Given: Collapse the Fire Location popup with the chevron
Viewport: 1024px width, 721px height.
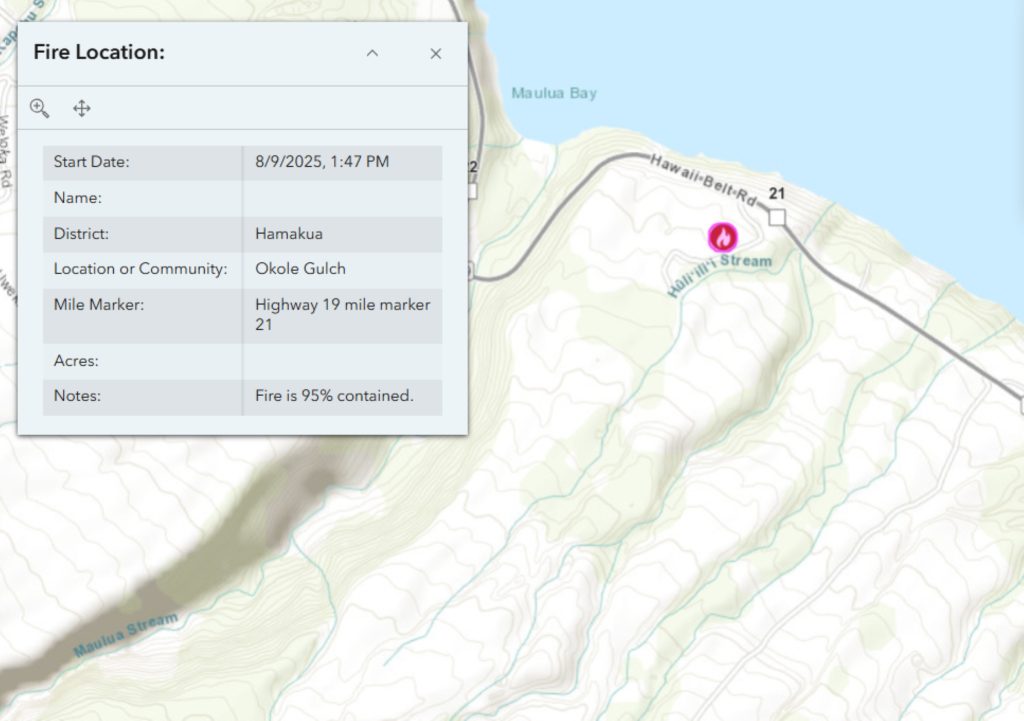Looking at the screenshot, I should pos(372,54).
